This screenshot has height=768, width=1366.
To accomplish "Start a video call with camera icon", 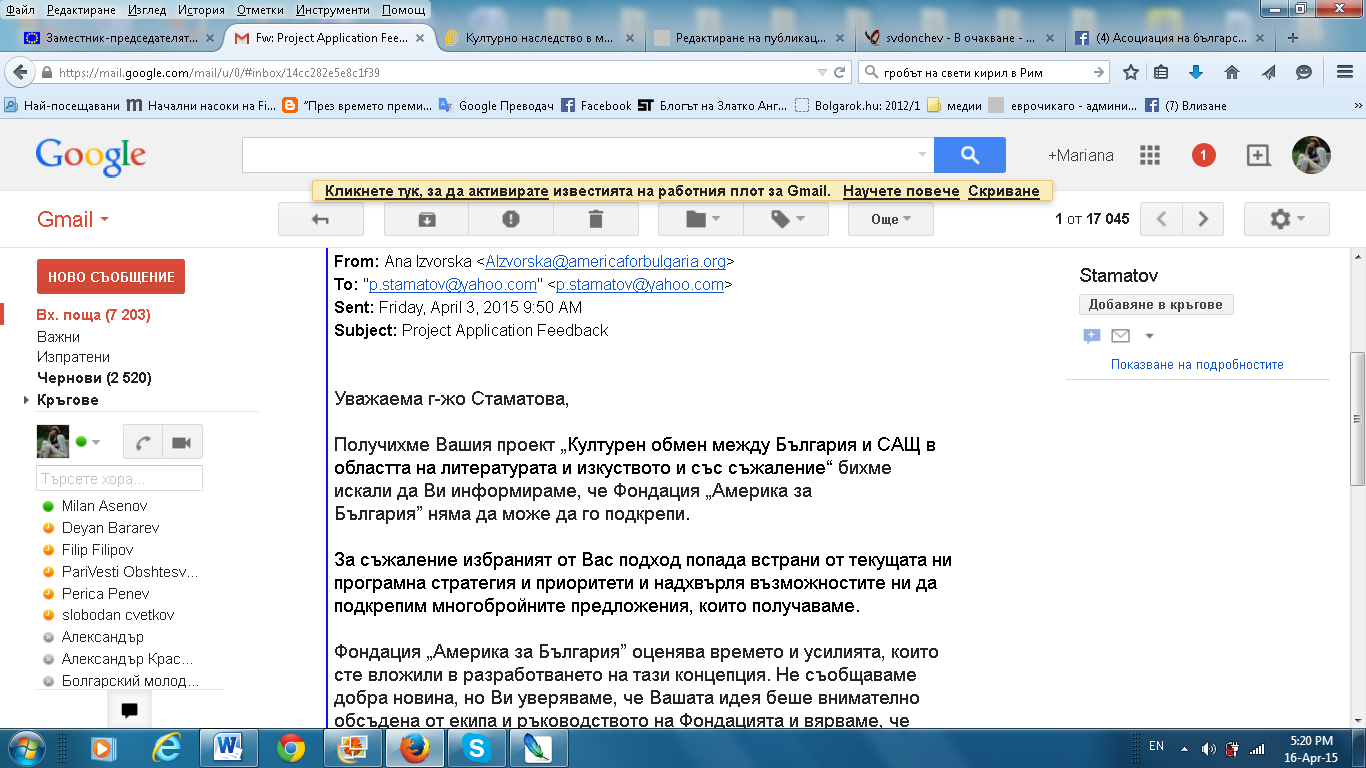I will click(x=181, y=442).
